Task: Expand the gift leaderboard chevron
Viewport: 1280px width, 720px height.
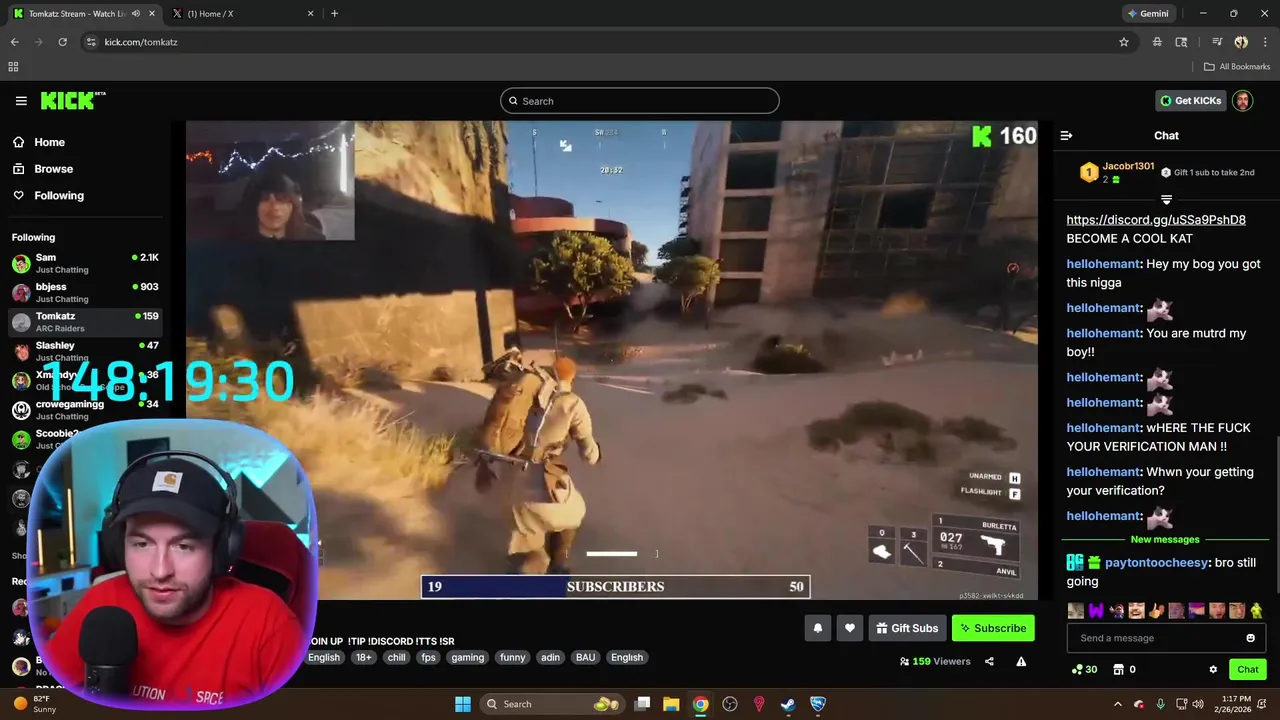Action: 1166,200
